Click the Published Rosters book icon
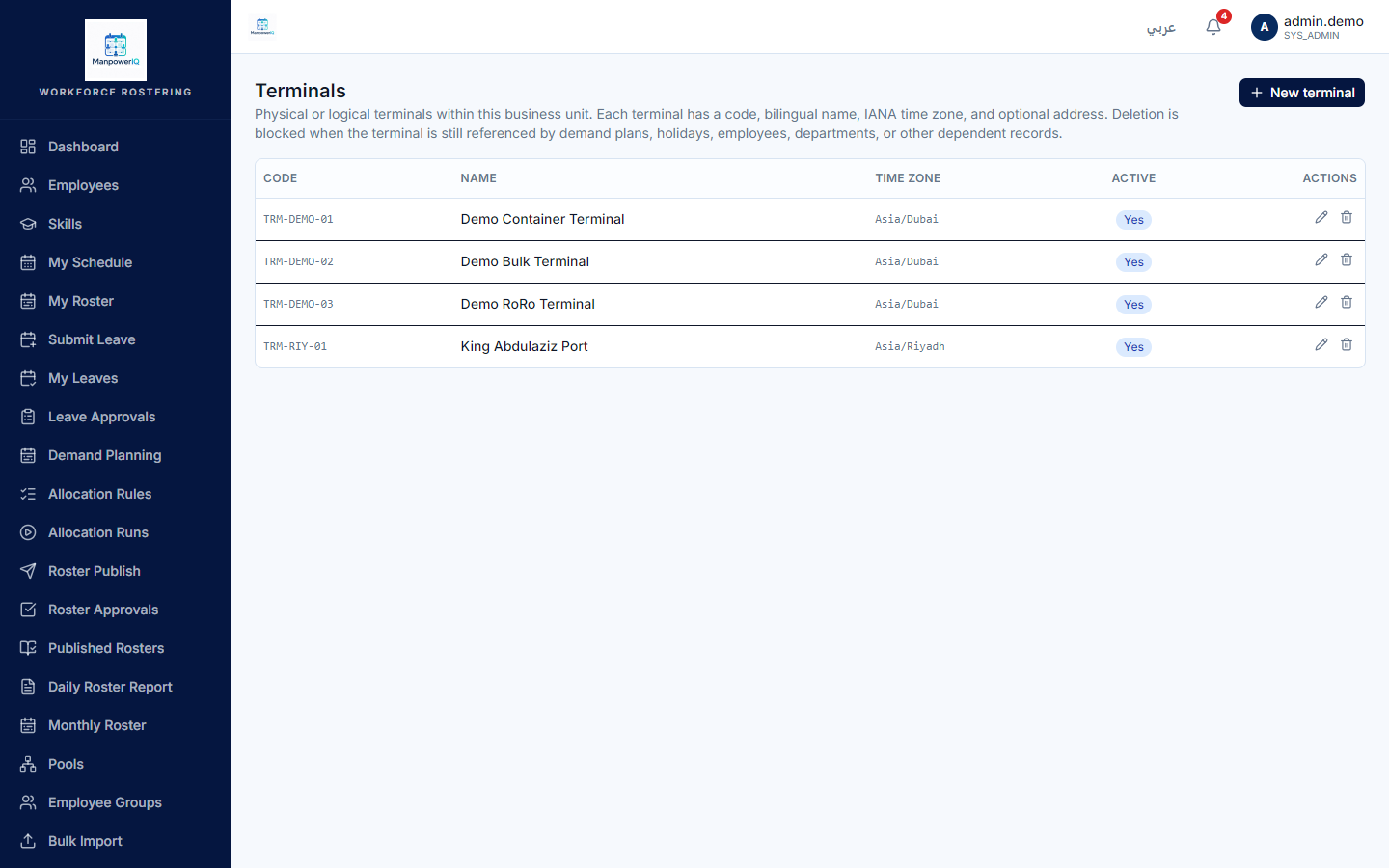The image size is (1389, 868). [28, 648]
